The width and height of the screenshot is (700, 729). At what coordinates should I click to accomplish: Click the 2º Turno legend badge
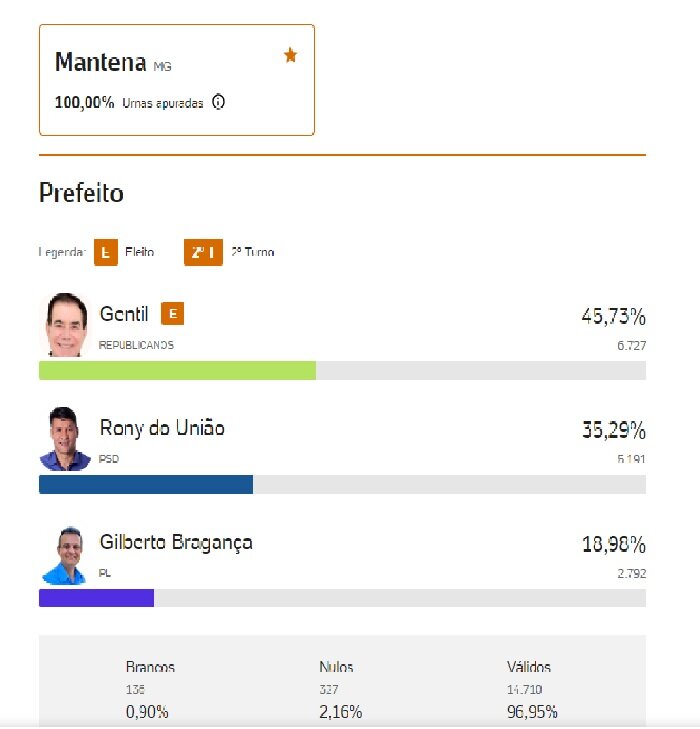tap(203, 252)
